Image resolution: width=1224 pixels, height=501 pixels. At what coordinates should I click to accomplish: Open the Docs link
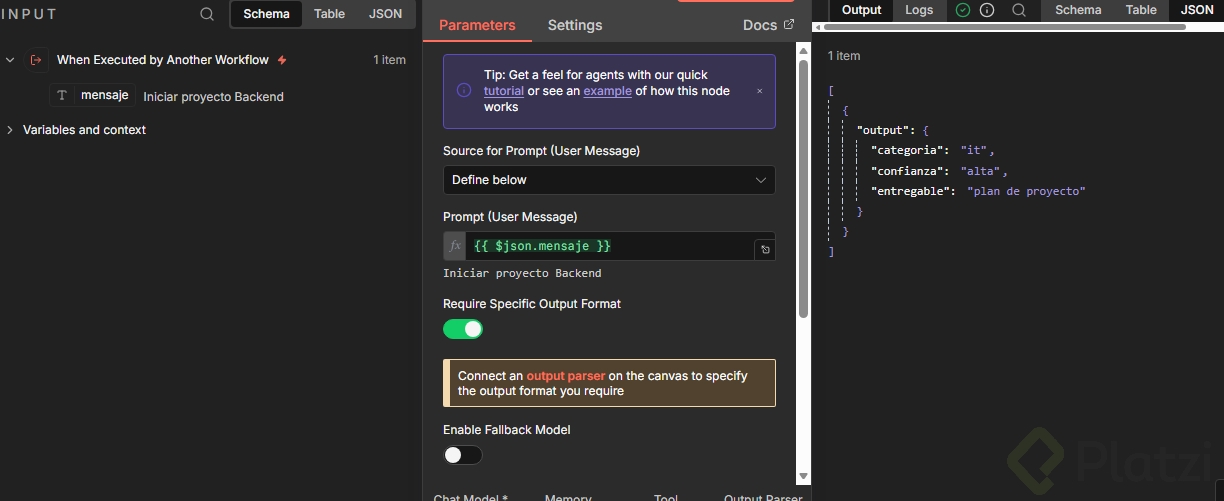(768, 25)
